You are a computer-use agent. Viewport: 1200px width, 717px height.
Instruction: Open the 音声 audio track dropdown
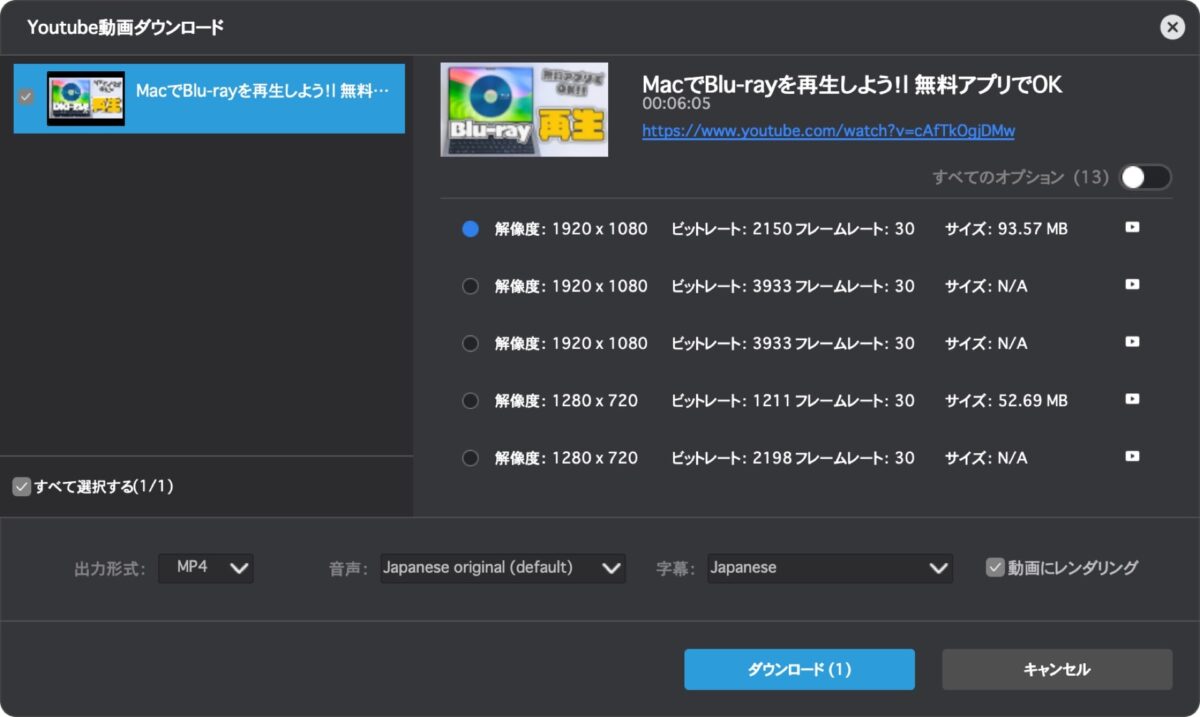coord(503,567)
